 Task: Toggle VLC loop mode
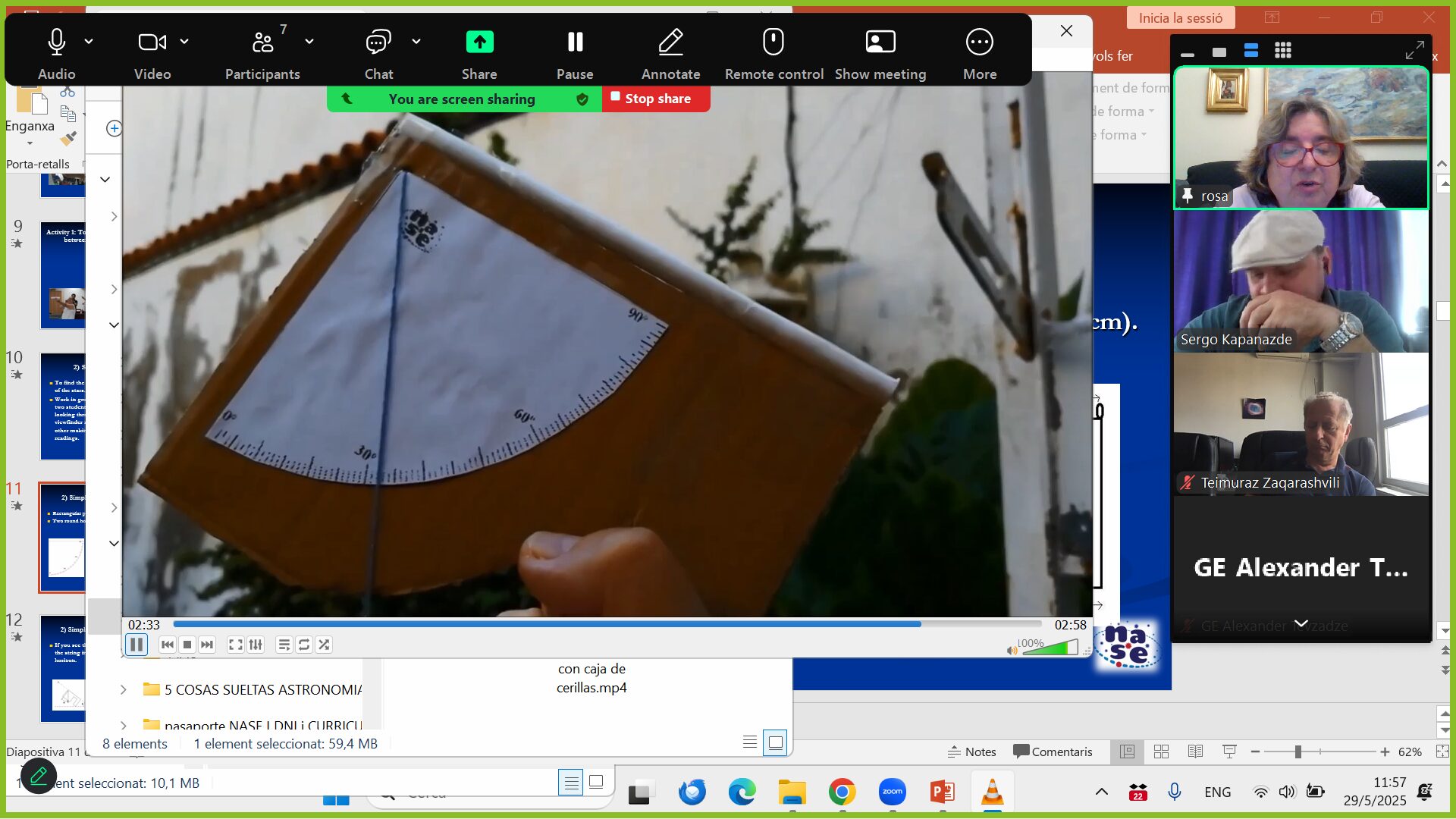coord(304,645)
